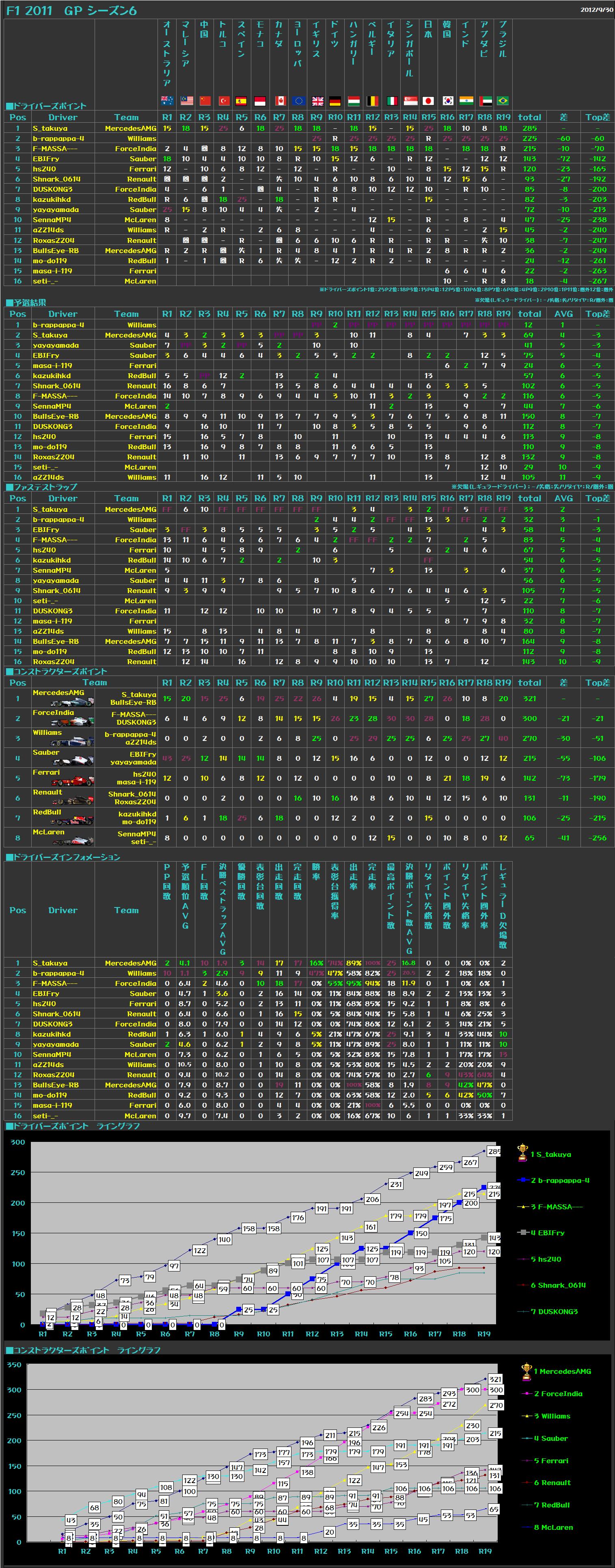Click the date 2012/9/30 at top right

596,10
